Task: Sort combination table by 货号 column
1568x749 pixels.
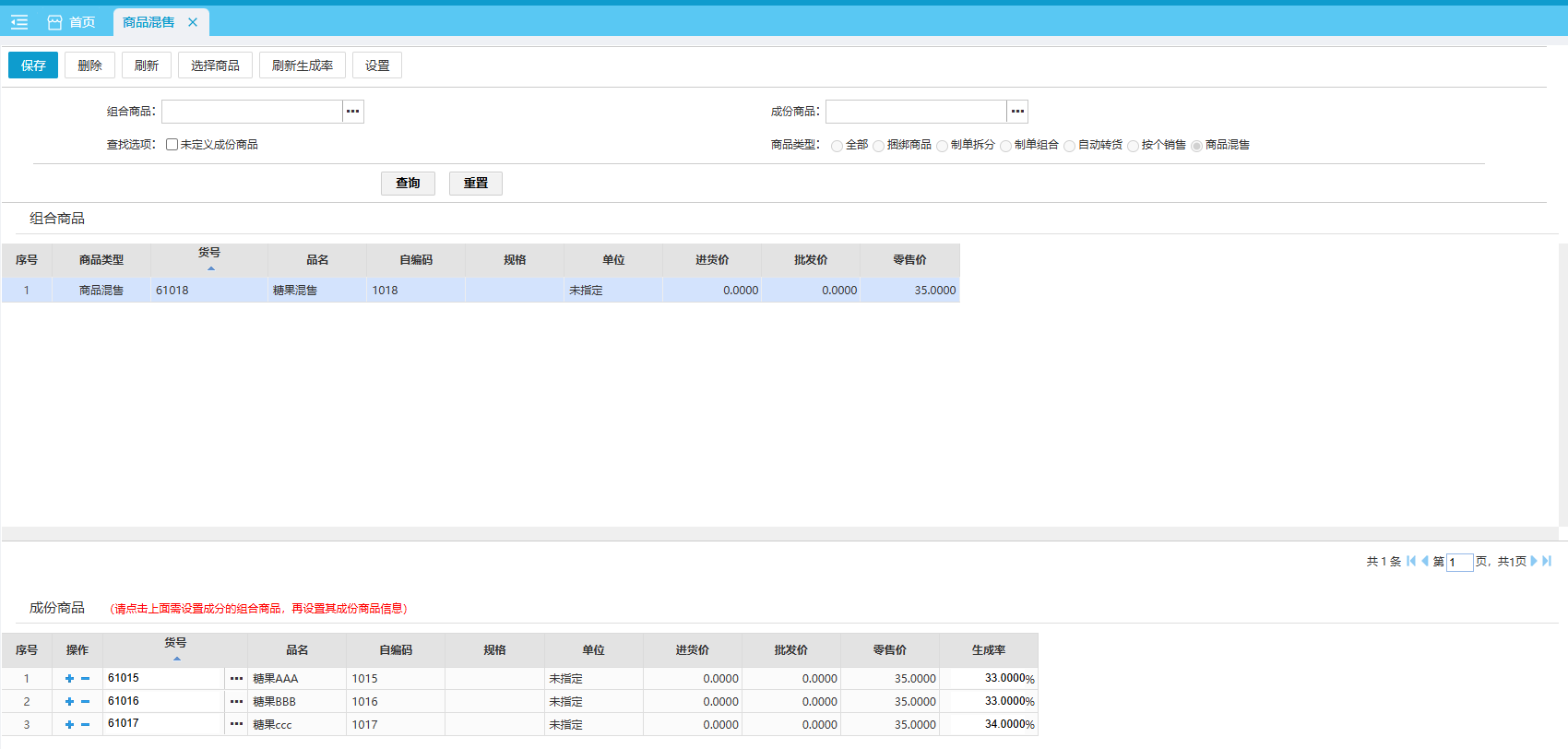Action: (209, 259)
